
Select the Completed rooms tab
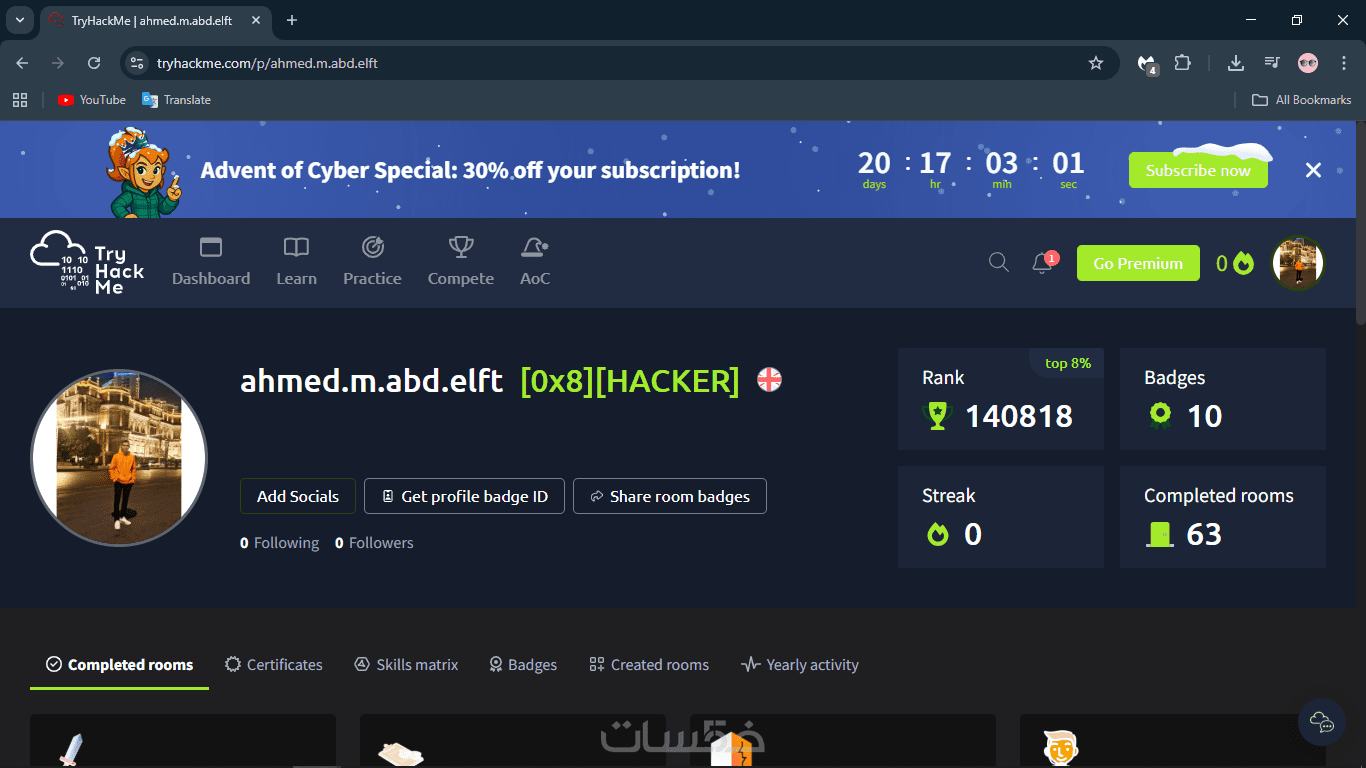click(x=119, y=665)
